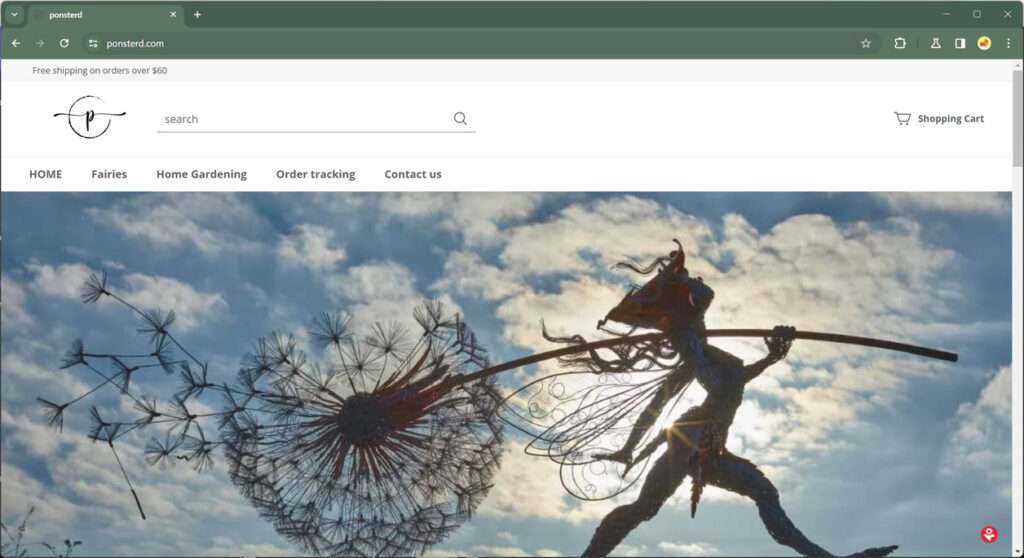Screen dimensions: 1024x558
Task: Open the Contact us page
Action: [413, 174]
